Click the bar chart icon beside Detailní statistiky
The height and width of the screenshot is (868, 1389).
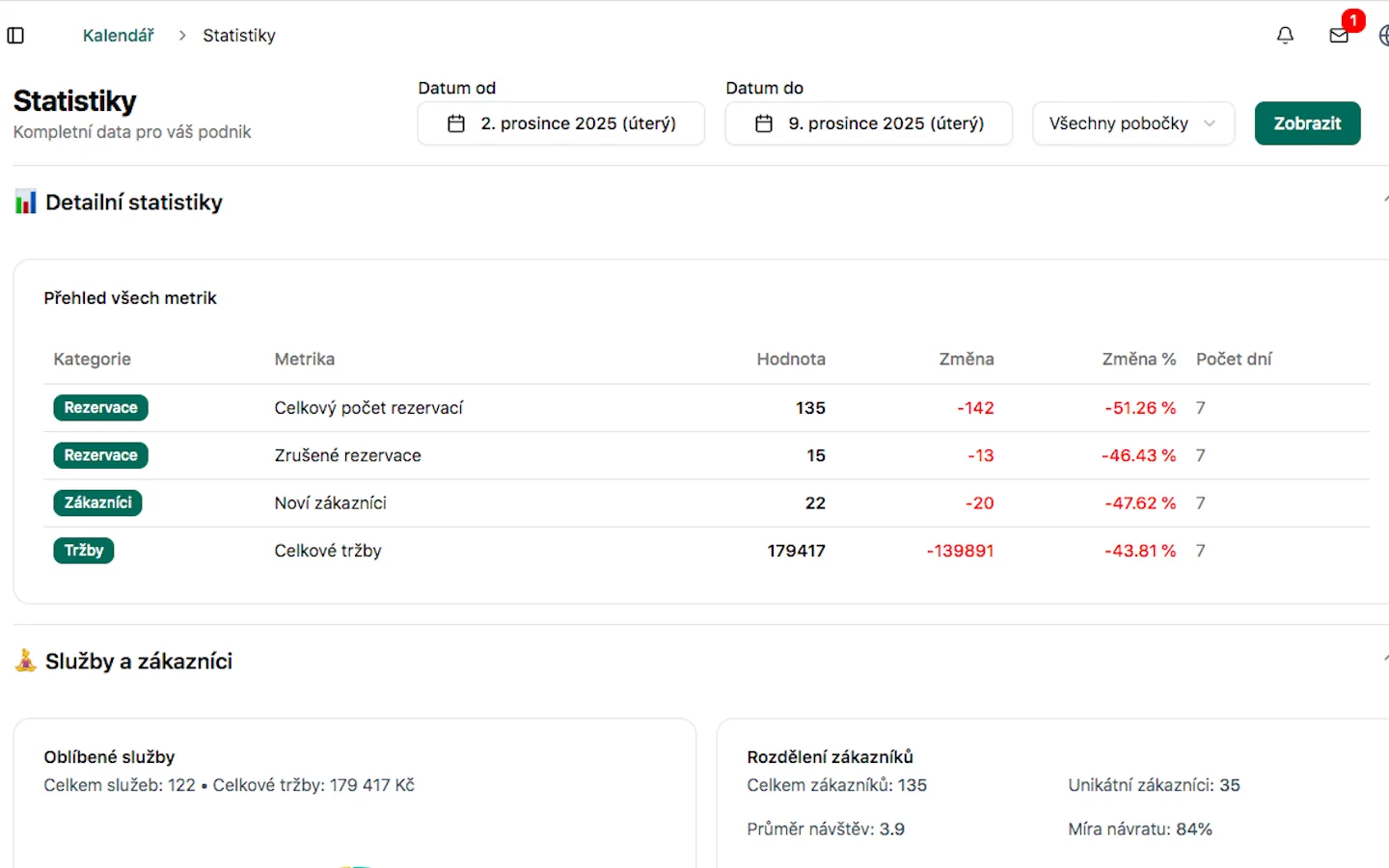[26, 203]
